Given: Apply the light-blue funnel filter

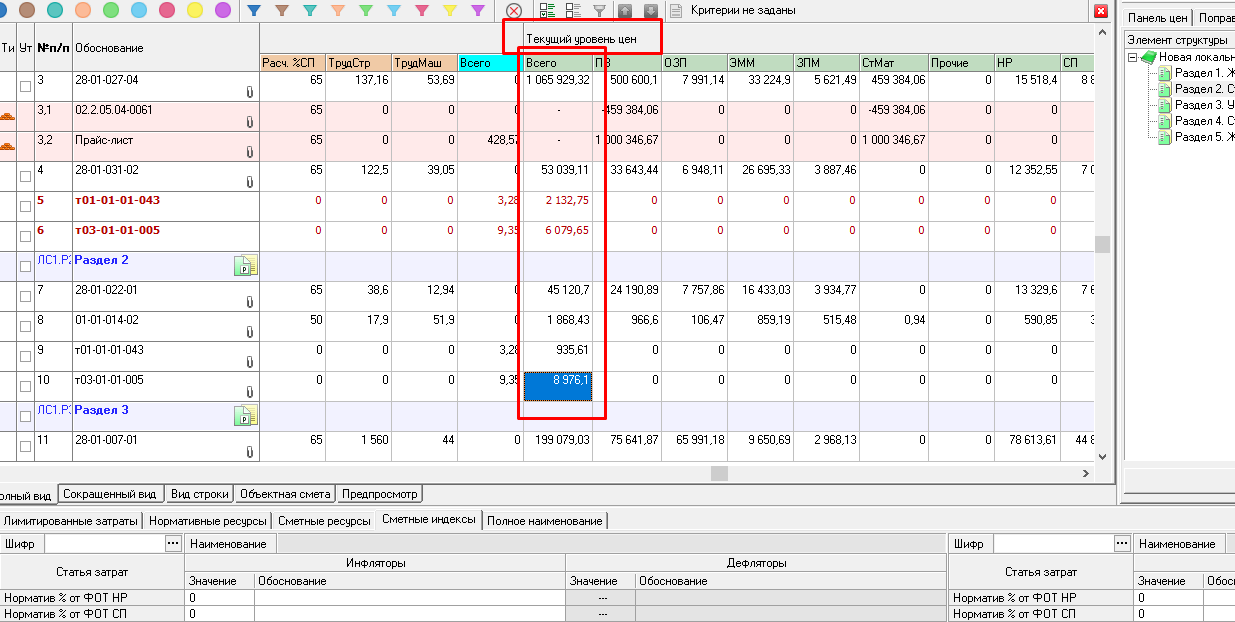Looking at the screenshot, I should click(x=394, y=11).
